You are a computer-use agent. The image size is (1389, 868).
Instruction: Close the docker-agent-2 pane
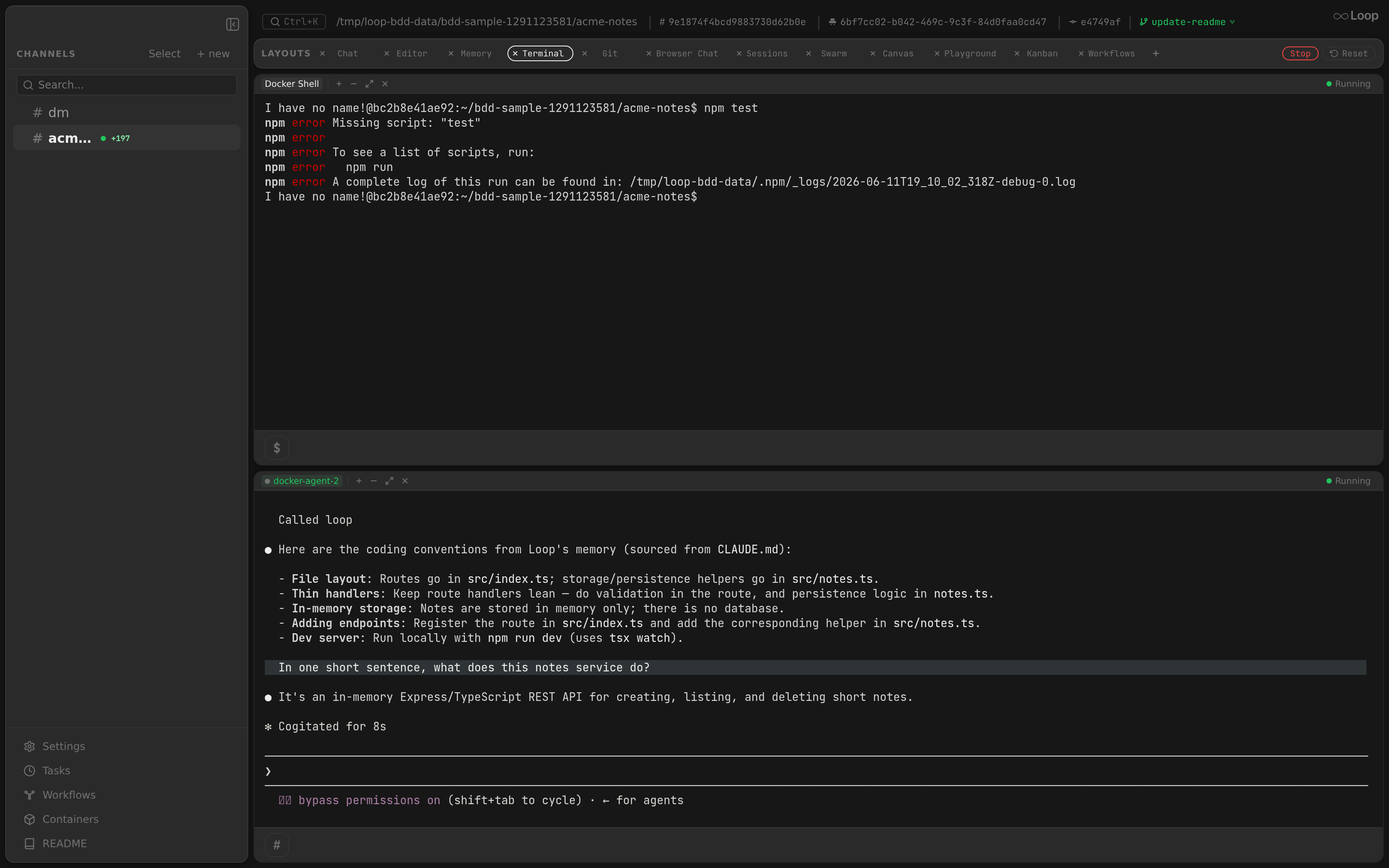coord(405,481)
